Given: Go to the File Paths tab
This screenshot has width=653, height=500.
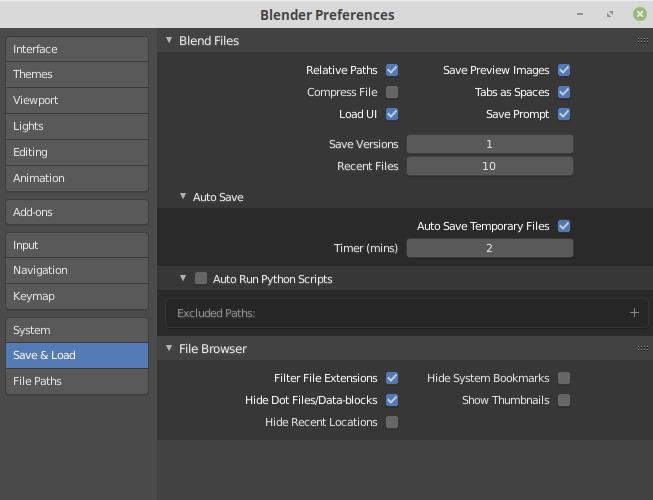Looking at the screenshot, I should coord(77,381).
